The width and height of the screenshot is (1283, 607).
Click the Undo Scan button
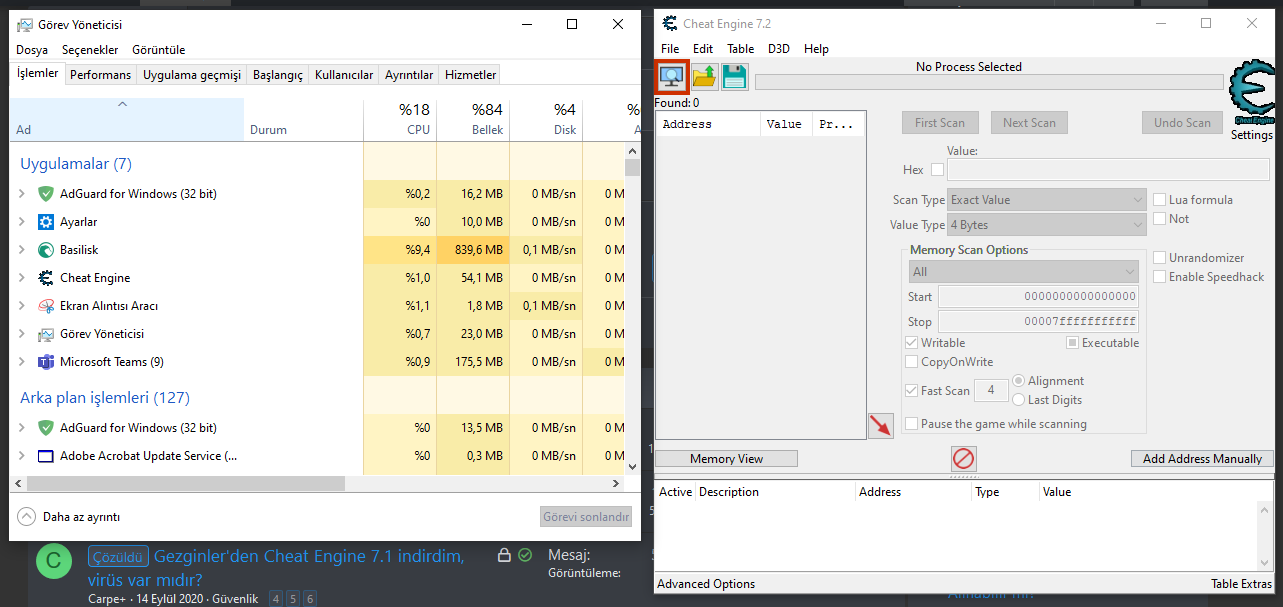[x=1182, y=123]
